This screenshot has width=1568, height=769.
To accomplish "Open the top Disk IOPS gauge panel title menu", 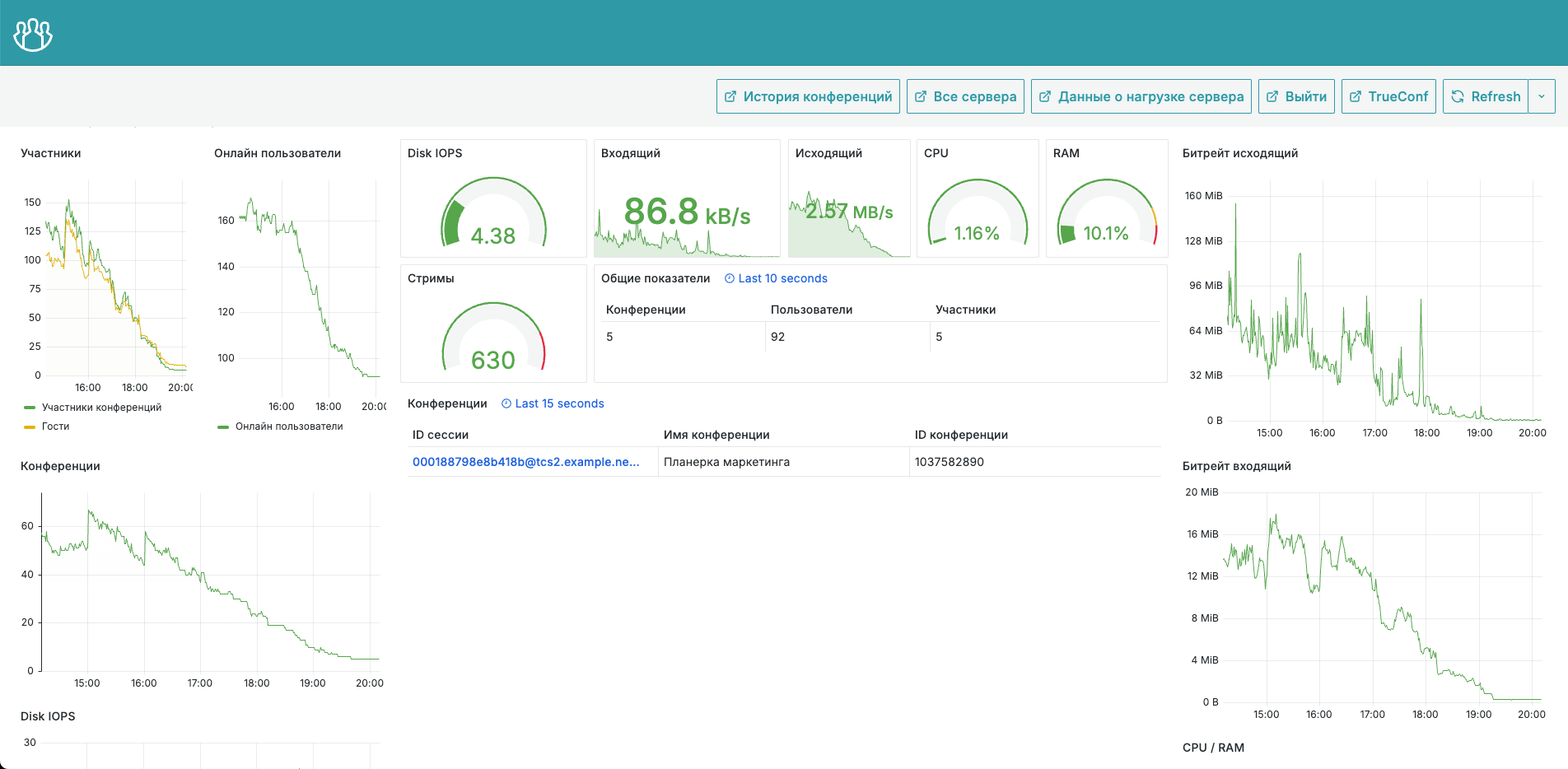I will pyautogui.click(x=435, y=153).
